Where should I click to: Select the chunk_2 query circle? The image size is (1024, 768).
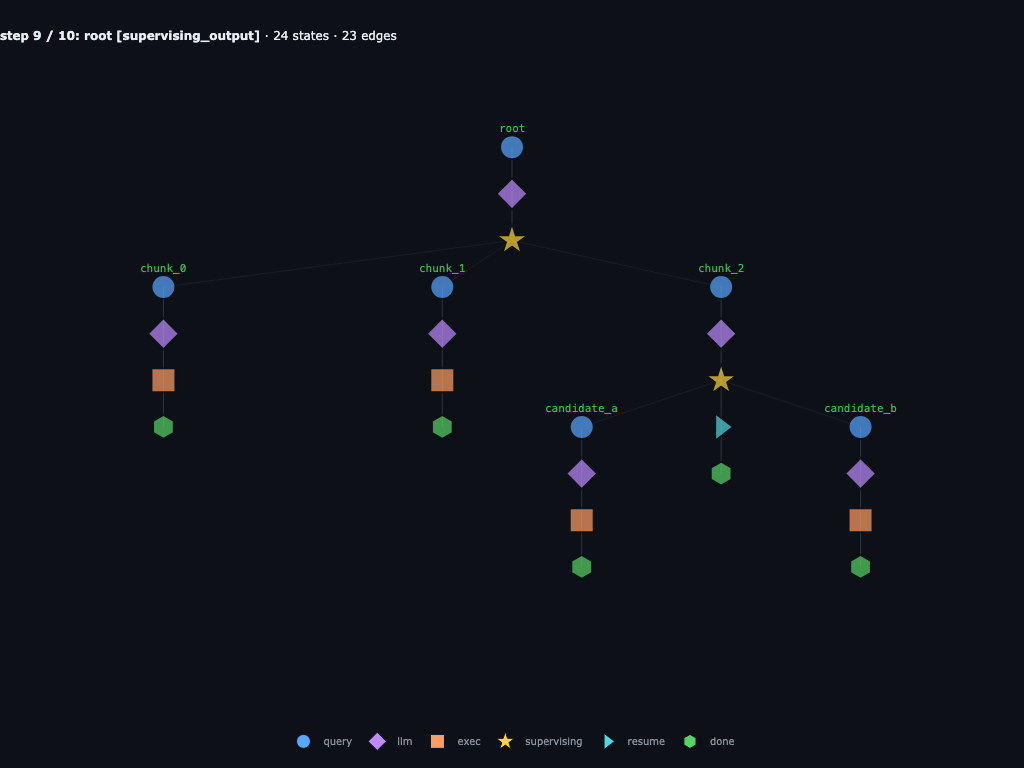coord(721,287)
